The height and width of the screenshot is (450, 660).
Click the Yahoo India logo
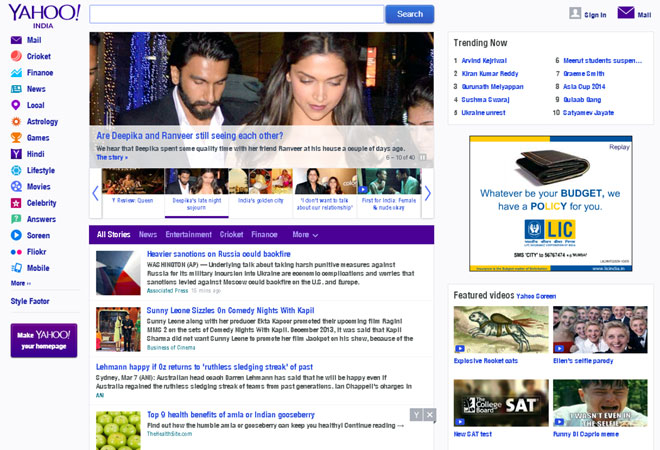[44, 16]
